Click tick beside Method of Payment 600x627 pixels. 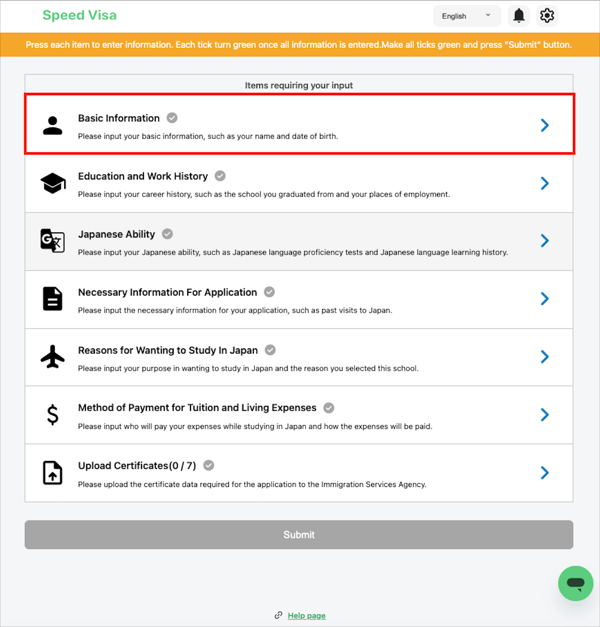[329, 408]
